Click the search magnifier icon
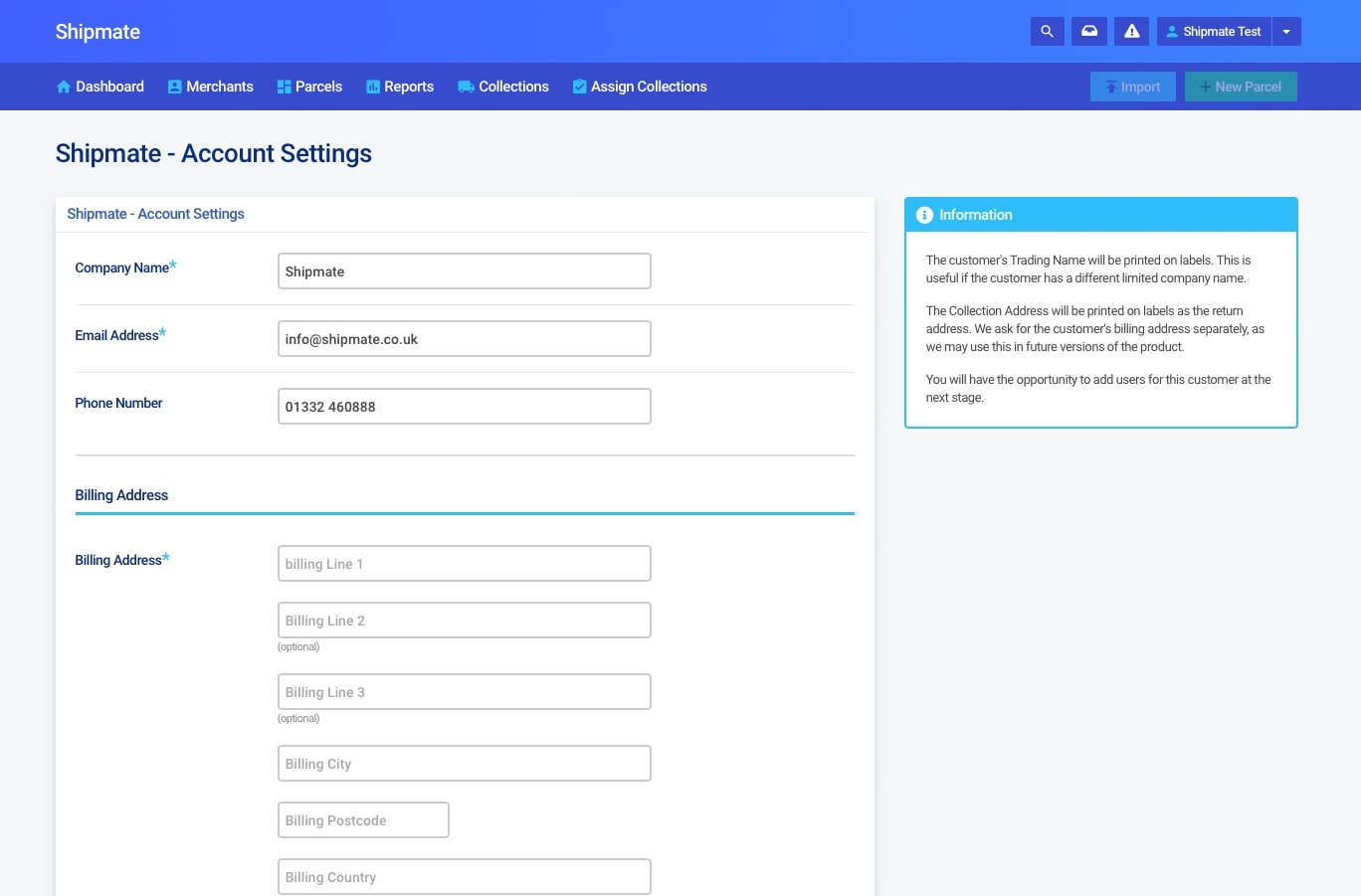Viewport: 1361px width, 896px height. coord(1047,32)
